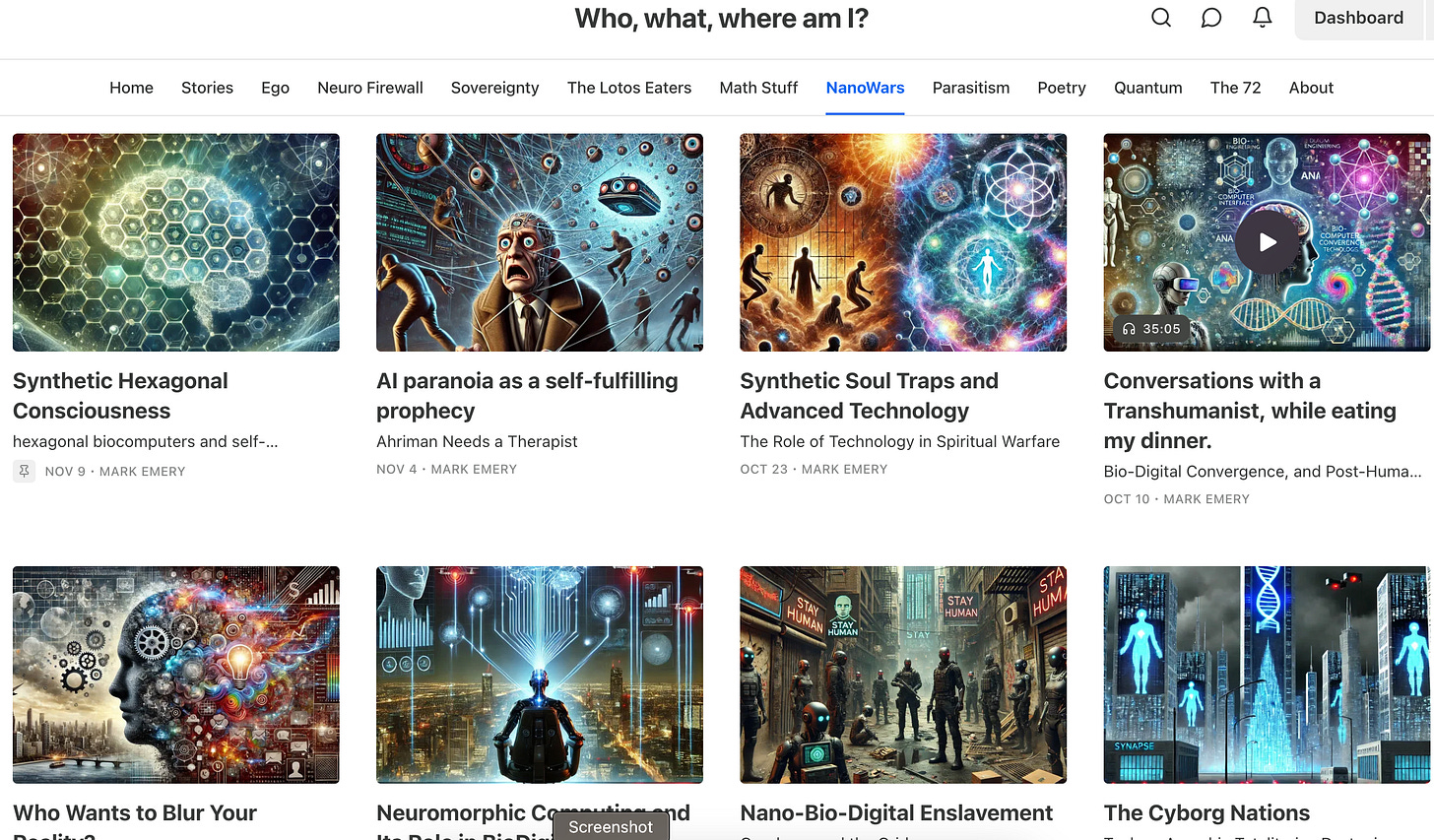
Task: Open Synthetic Hexagonal Consciousness article title
Action: 120,396
